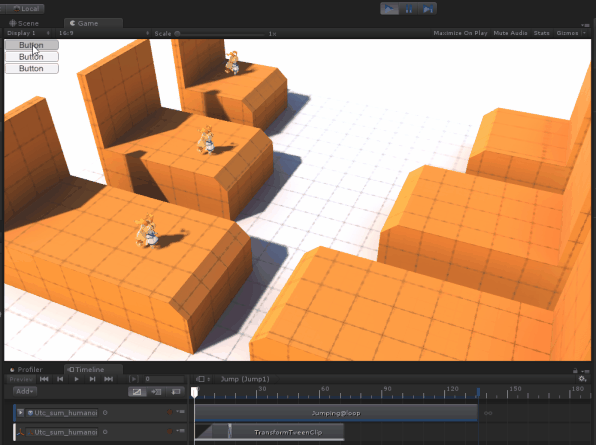The width and height of the screenshot is (596, 445).
Task: Click the Play button in the main toolbar
Action: click(x=390, y=8)
